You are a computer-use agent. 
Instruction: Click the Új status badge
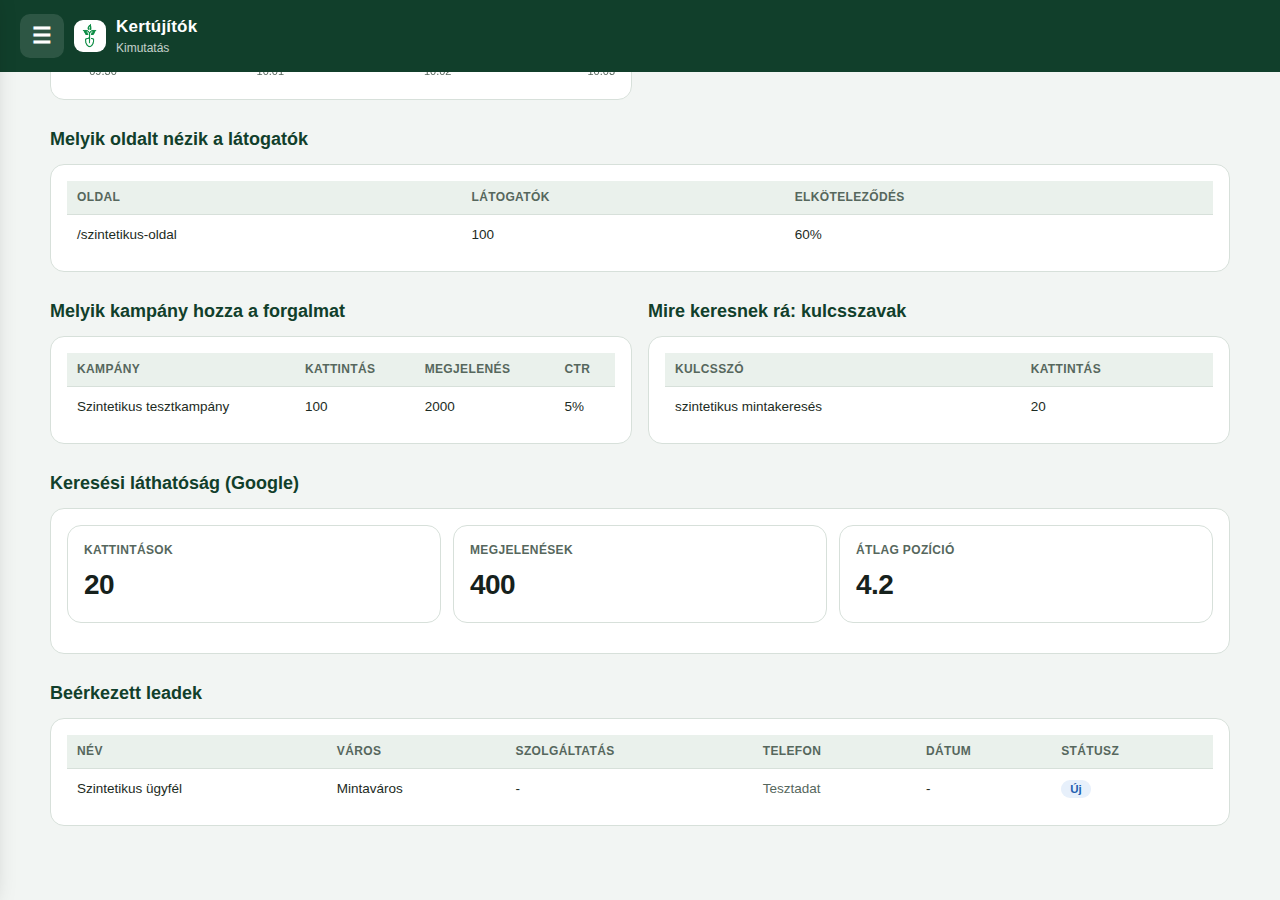tap(1076, 789)
